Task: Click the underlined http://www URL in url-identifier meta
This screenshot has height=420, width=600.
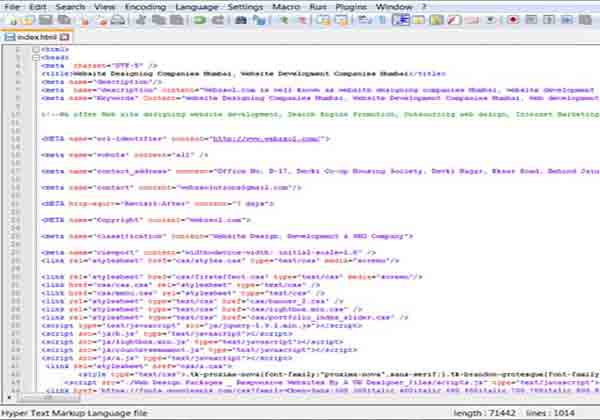Action: pyautogui.click(x=266, y=139)
